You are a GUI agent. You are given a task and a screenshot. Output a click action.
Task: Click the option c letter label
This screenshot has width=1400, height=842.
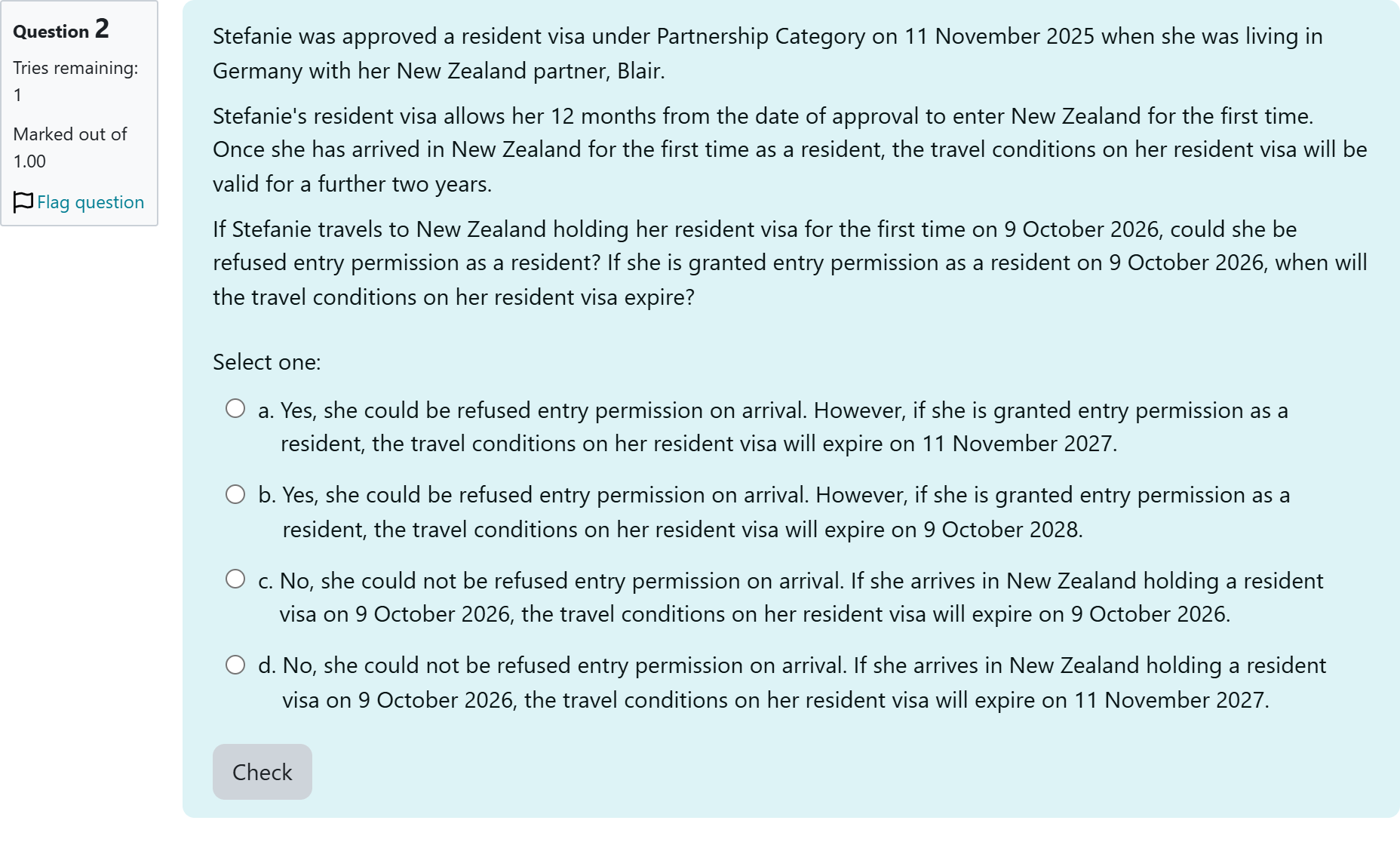pos(266,581)
